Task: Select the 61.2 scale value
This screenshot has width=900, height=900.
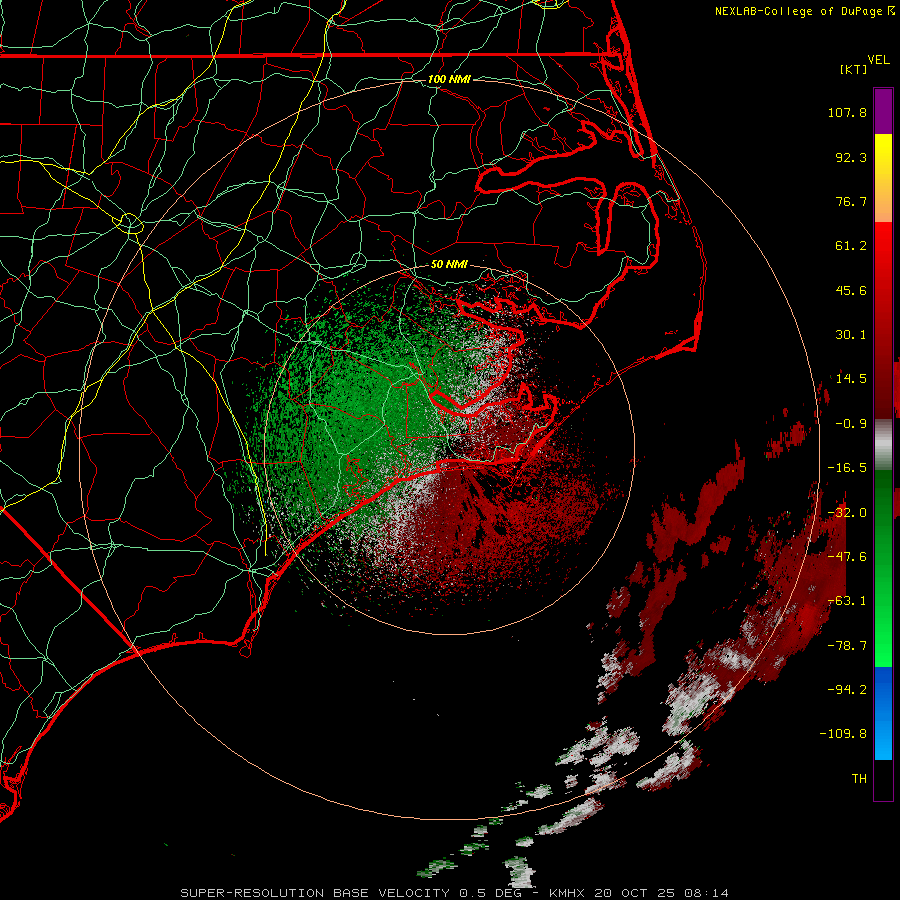Action: click(x=851, y=246)
